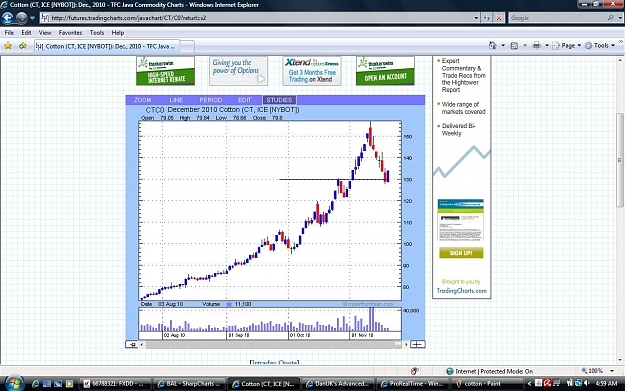Open the Intraday Quote link below chart
Image resolution: width=625 pixels, height=391 pixels.
point(274,362)
